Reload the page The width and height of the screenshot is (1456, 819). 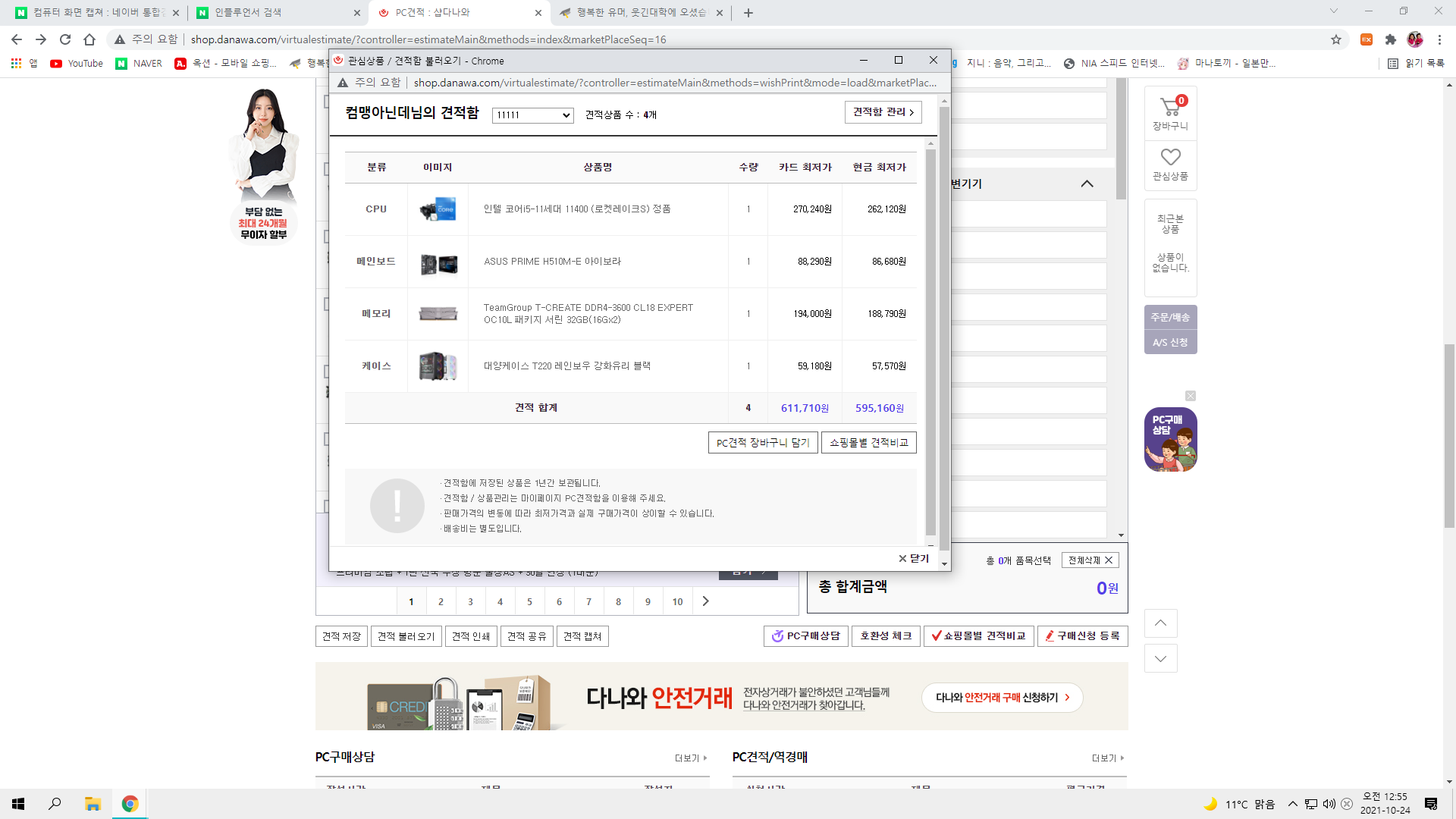65,39
